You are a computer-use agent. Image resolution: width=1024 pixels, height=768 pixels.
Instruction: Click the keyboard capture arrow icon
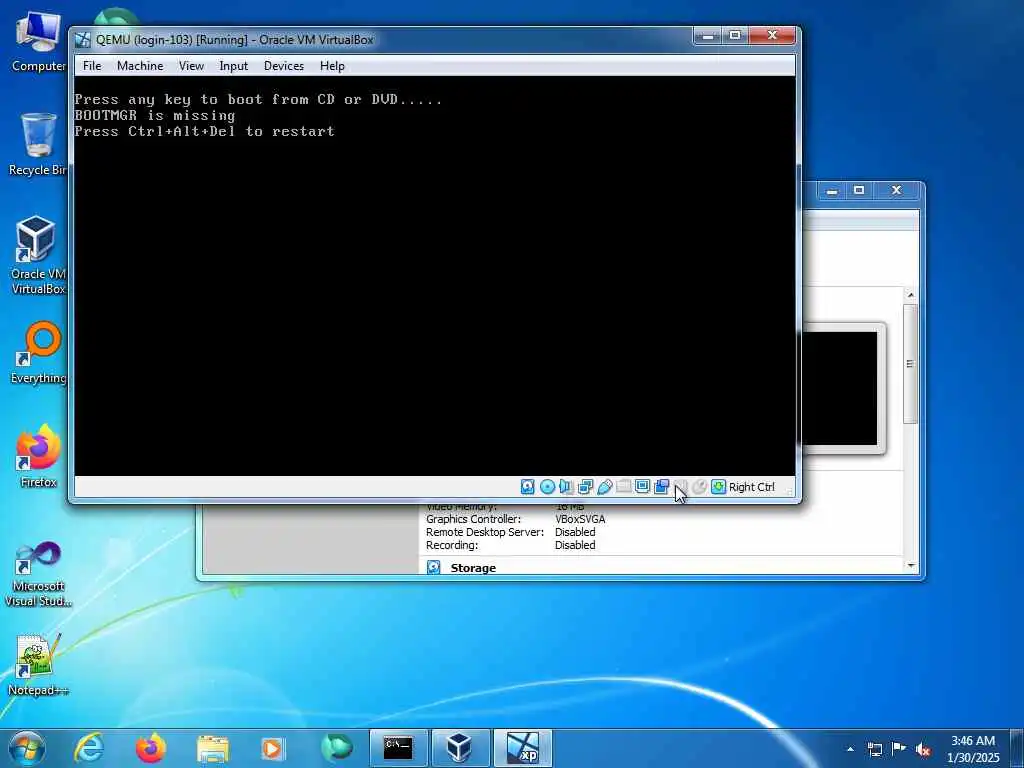point(718,487)
